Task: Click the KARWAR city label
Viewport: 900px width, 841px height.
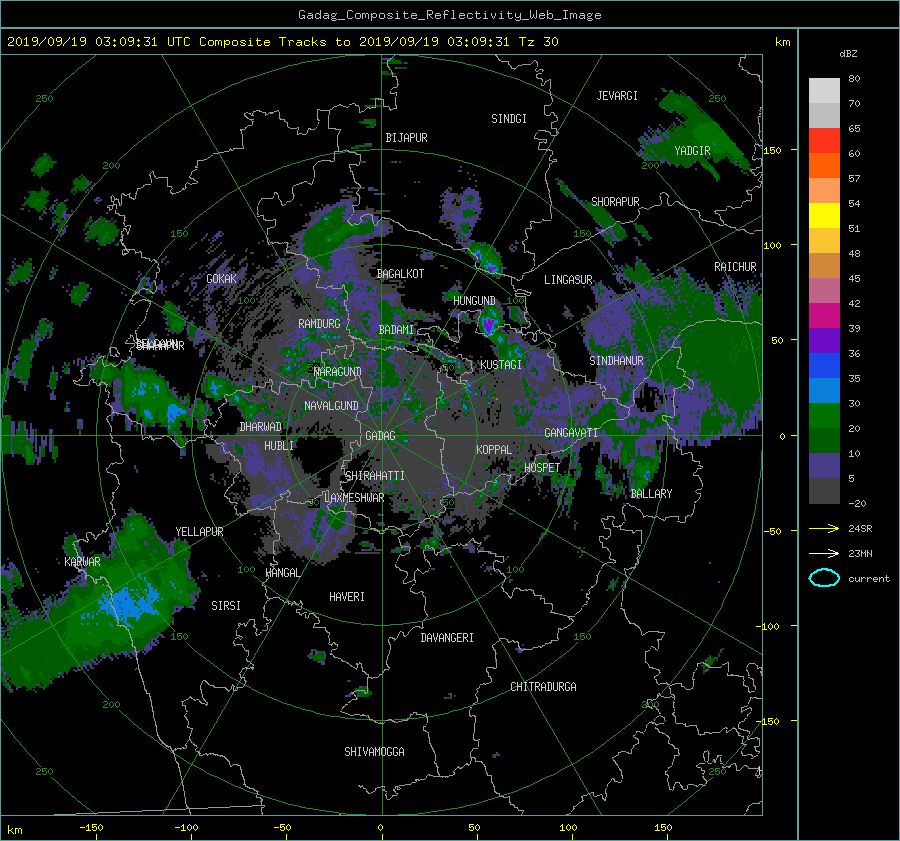Action: (83, 562)
